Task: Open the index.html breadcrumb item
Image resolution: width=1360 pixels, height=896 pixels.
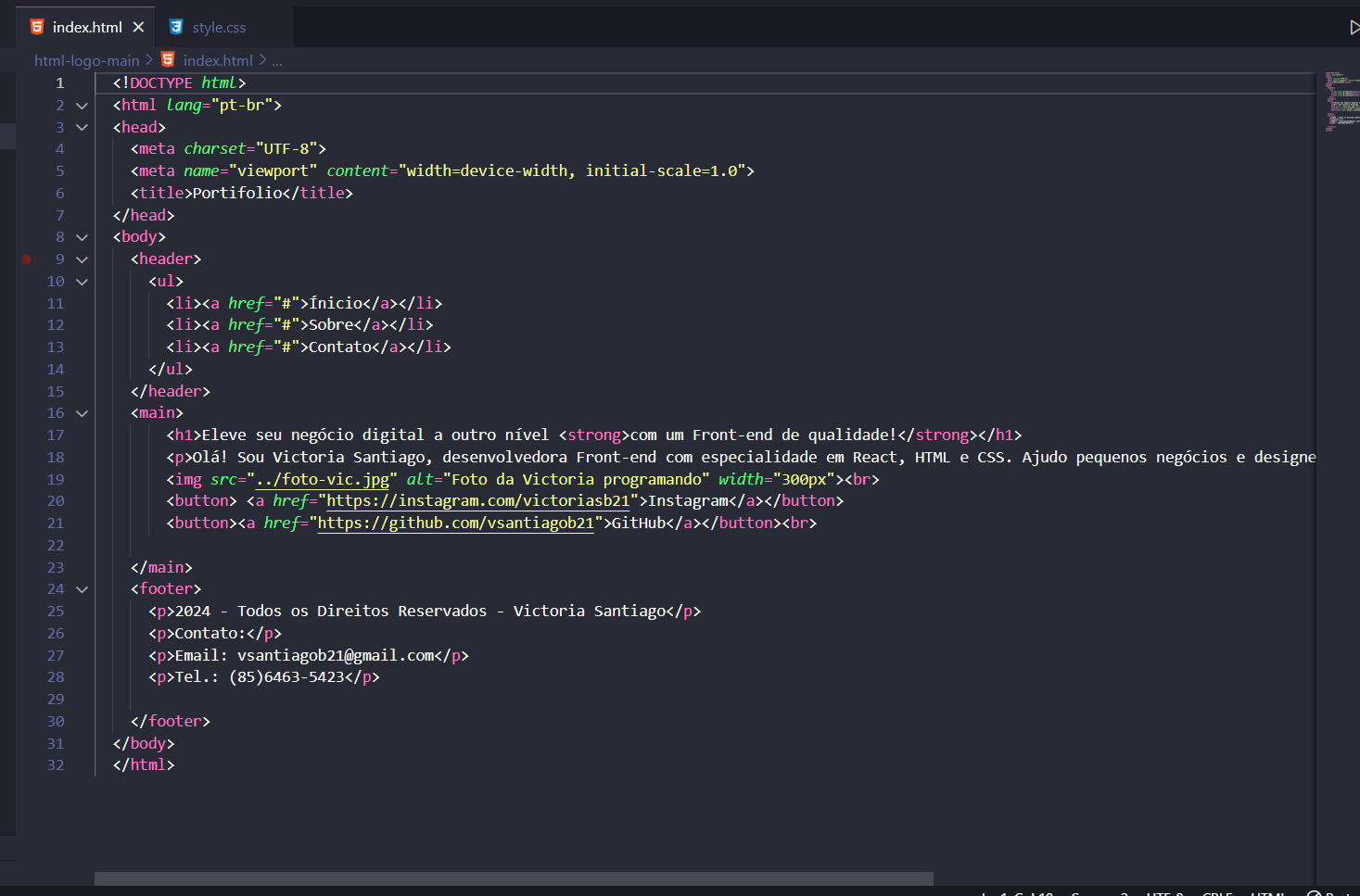Action: click(218, 60)
